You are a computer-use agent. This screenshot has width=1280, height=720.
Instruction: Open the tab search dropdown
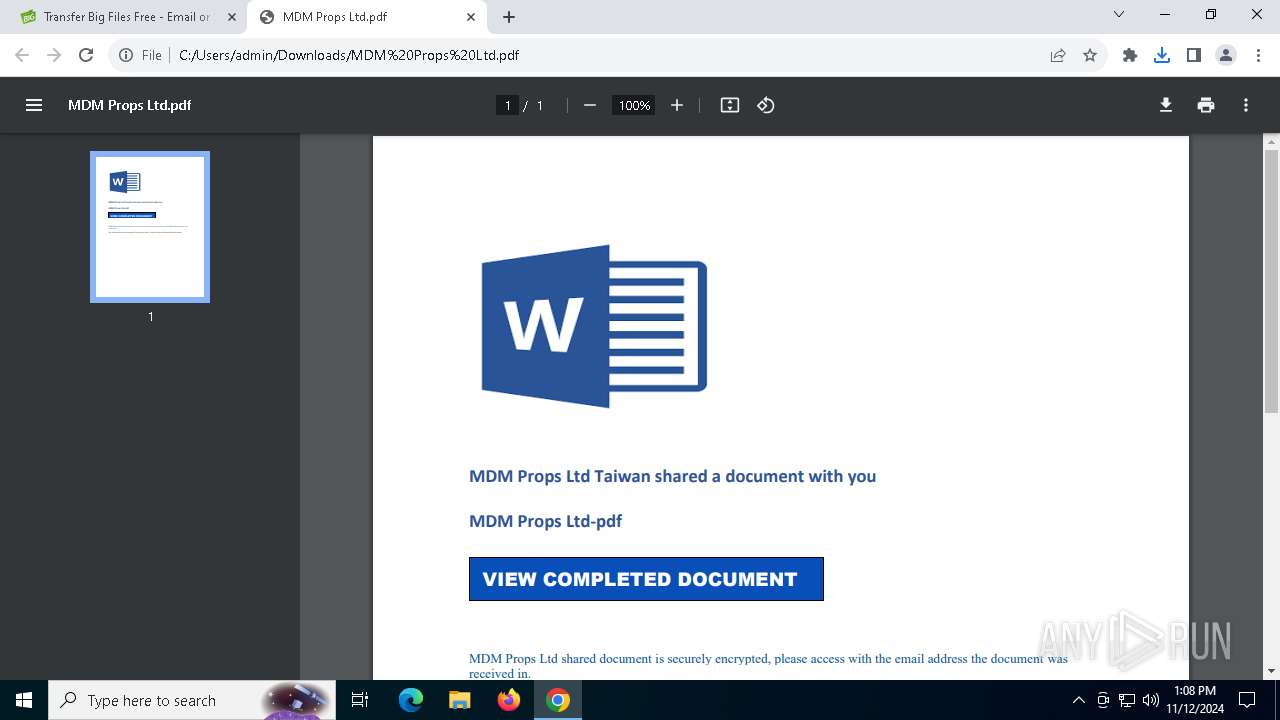point(1119,14)
